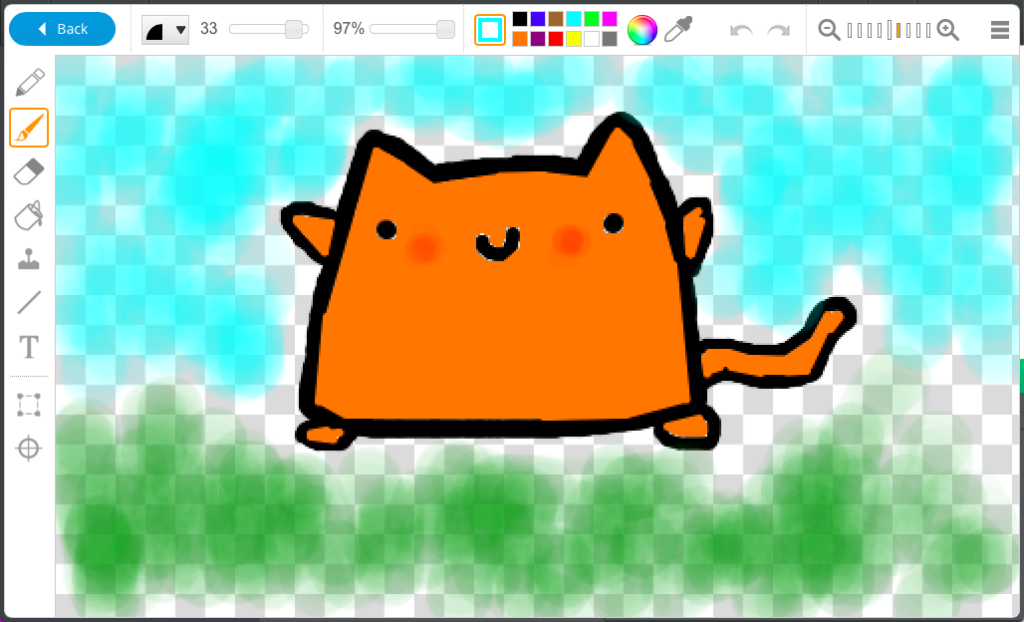Screen dimensions: 1024x622
Task: Redo the last action
Action: click(778, 30)
